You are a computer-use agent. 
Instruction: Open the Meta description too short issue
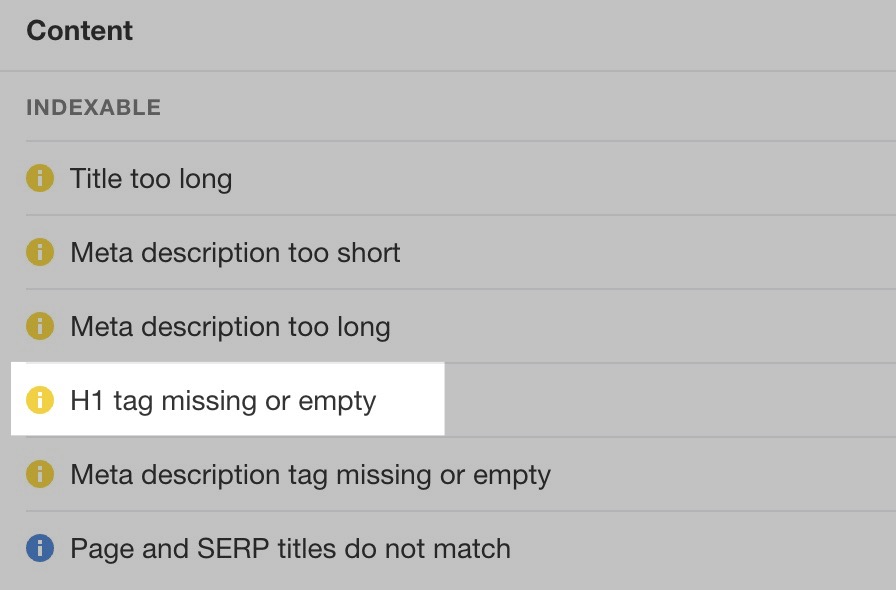click(x=235, y=253)
